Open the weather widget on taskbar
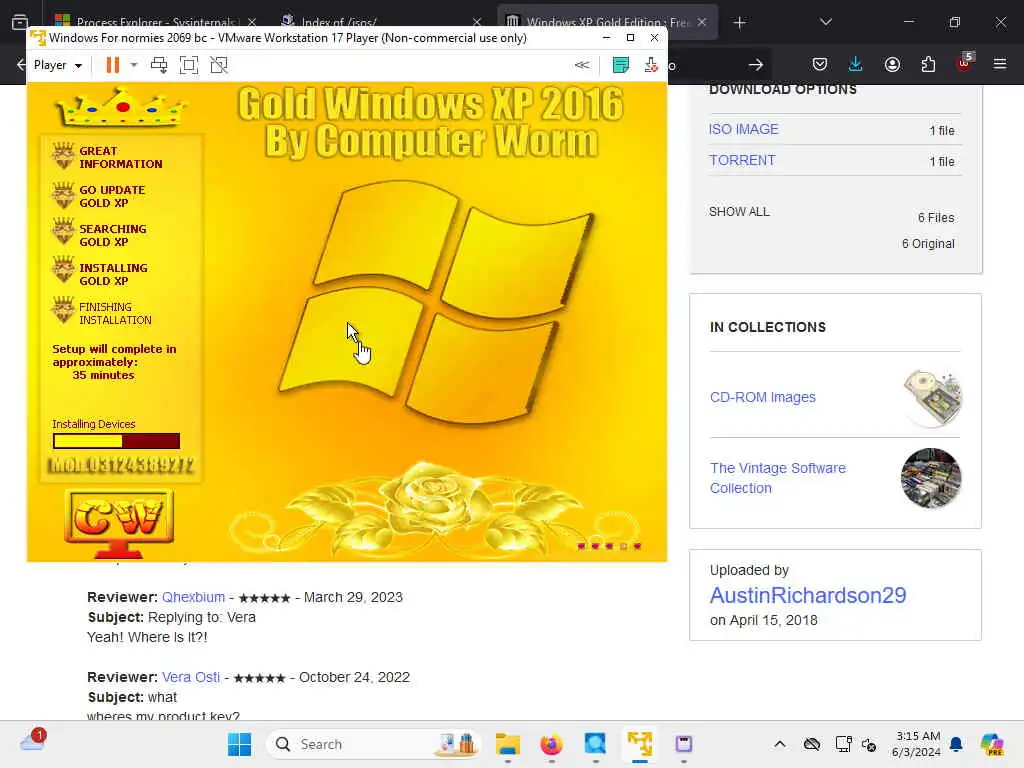 tap(32, 741)
